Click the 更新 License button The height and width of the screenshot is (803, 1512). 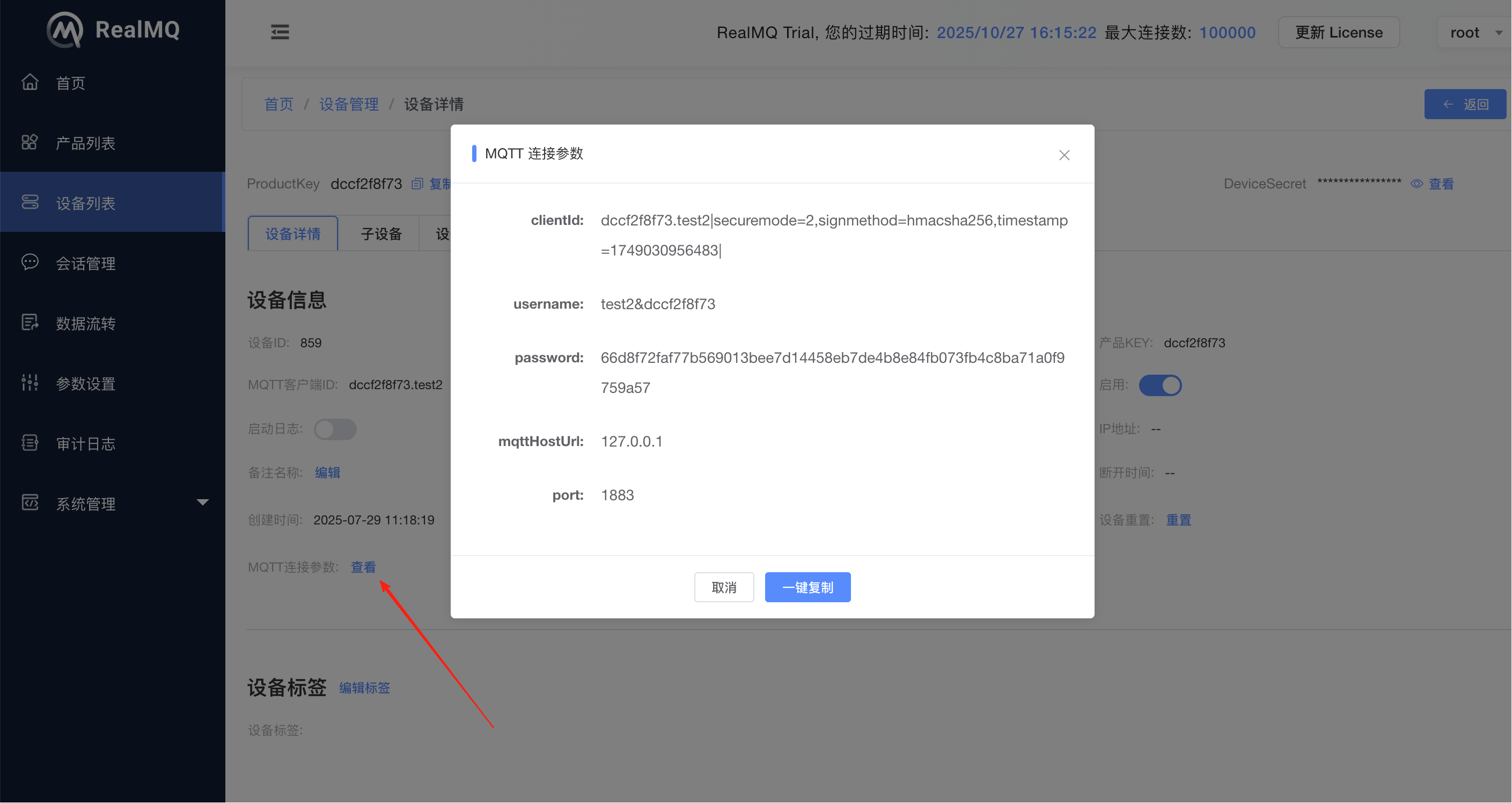1339,32
